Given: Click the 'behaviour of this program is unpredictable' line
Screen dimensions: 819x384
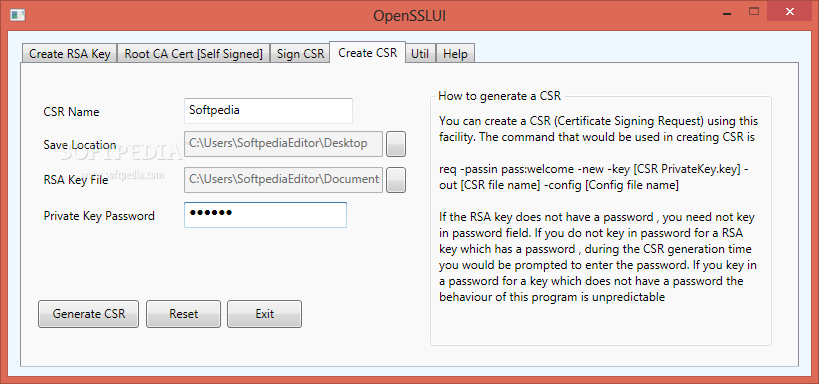Looking at the screenshot, I should (552, 297).
